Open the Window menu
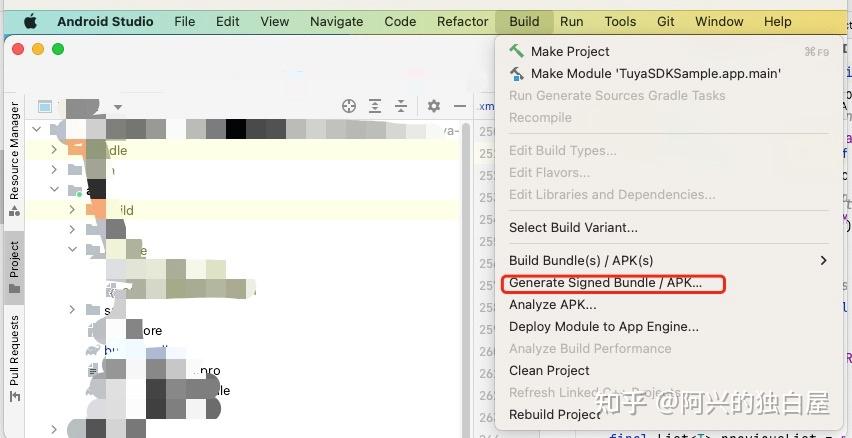852x438 pixels. 719,22
